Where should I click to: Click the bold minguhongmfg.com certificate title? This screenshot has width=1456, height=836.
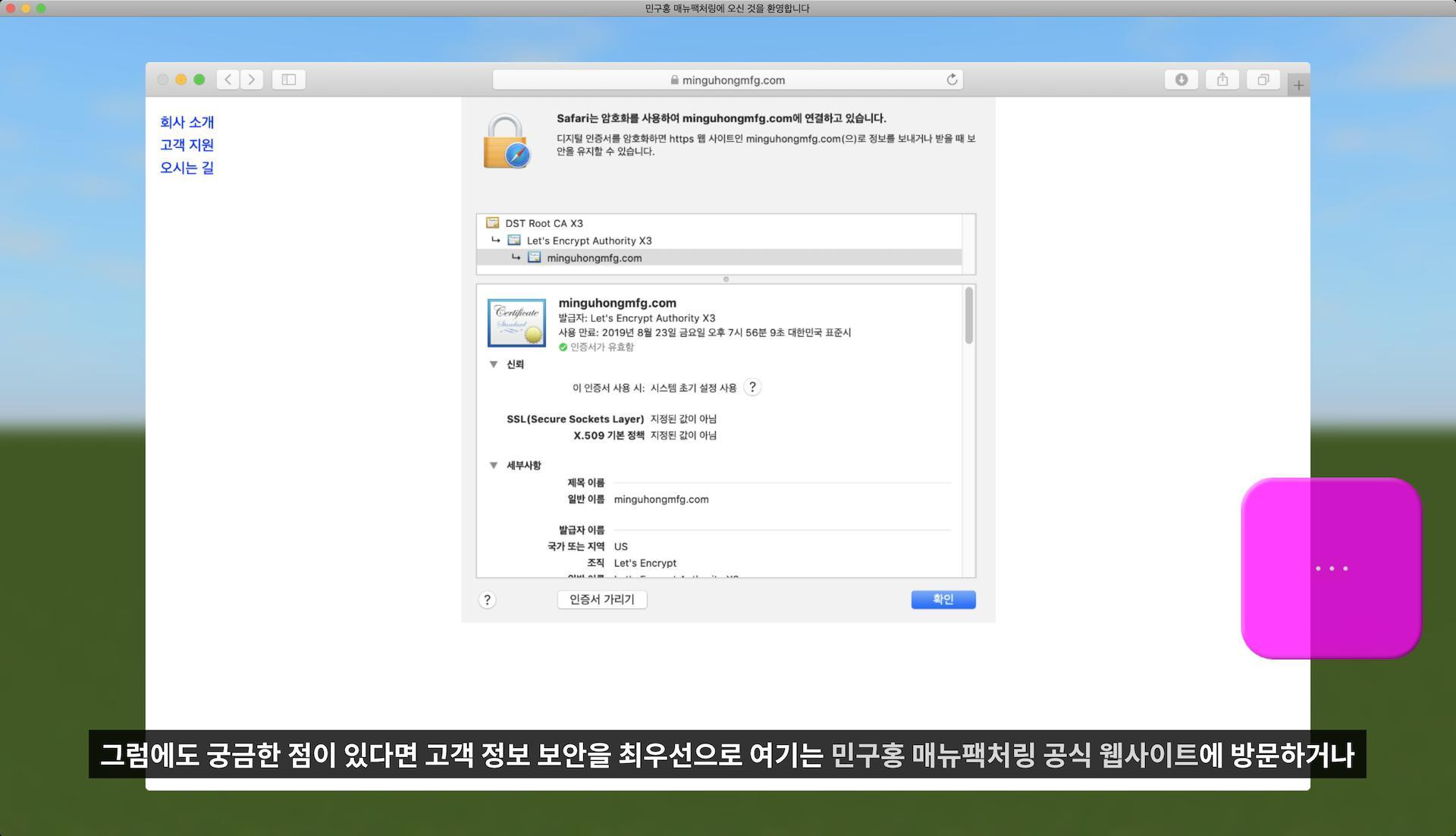coord(617,303)
